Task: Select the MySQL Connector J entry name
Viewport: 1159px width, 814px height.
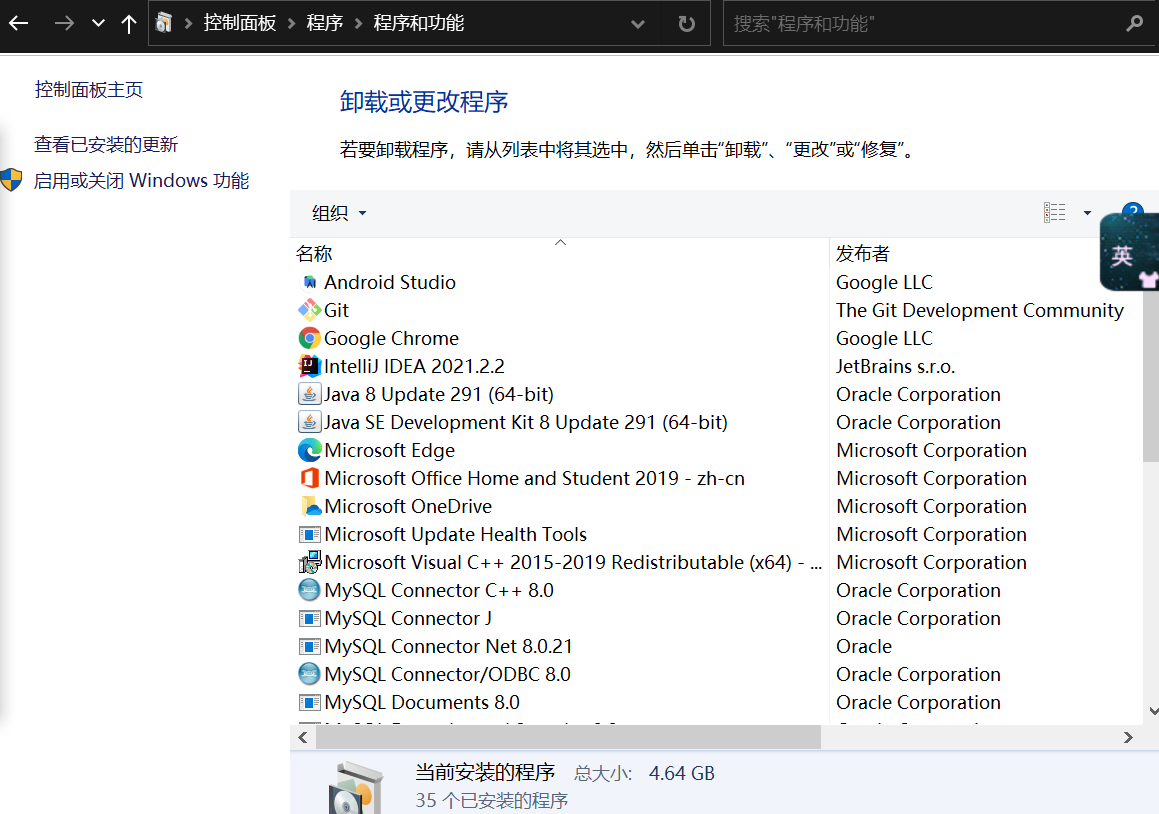Action: click(x=408, y=618)
